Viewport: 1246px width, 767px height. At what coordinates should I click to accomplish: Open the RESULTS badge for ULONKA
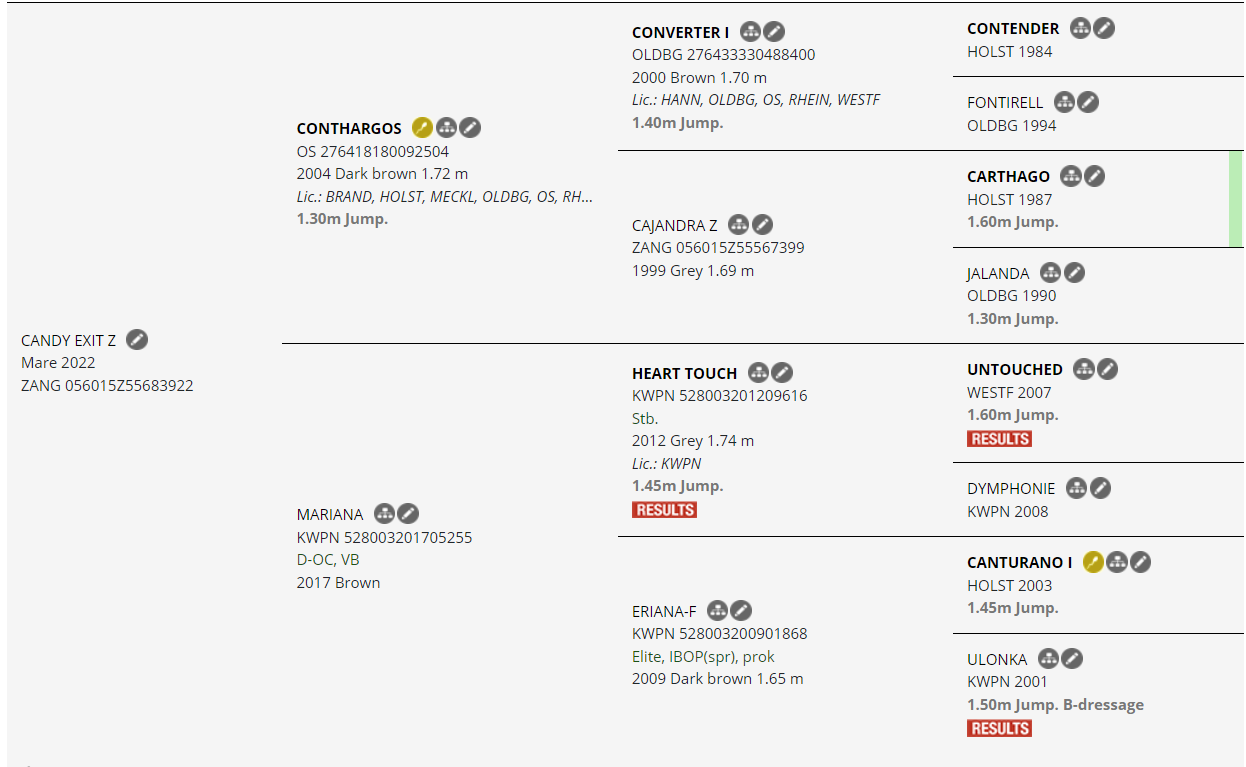point(999,728)
